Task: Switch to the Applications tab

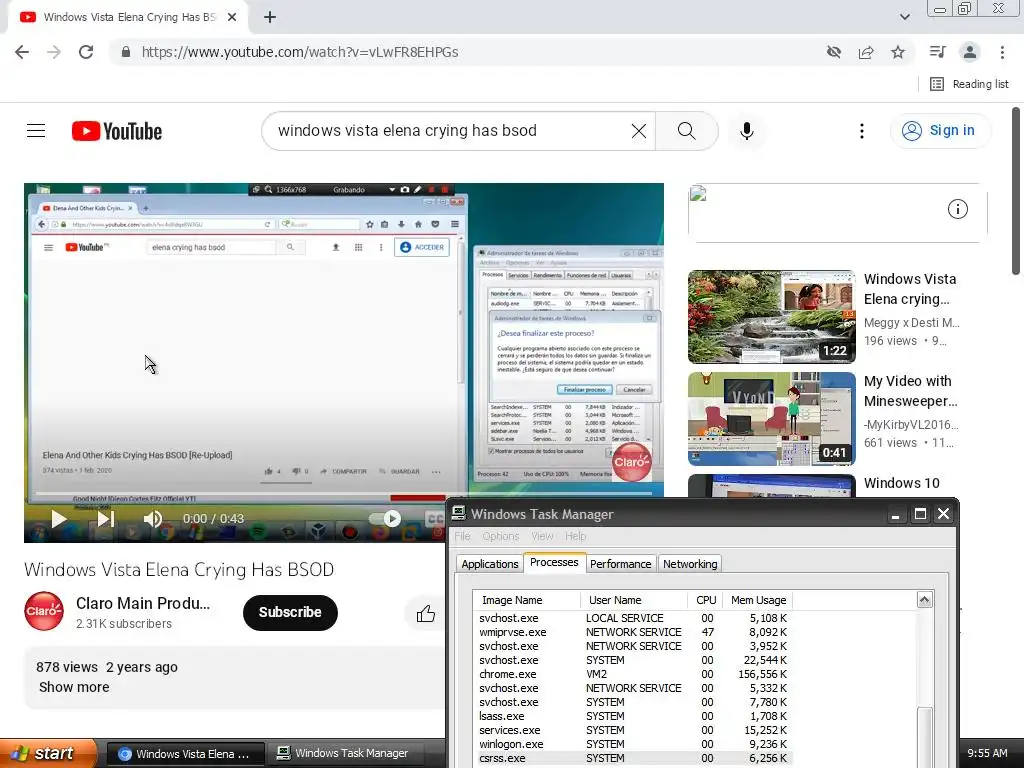Action: (x=490, y=564)
